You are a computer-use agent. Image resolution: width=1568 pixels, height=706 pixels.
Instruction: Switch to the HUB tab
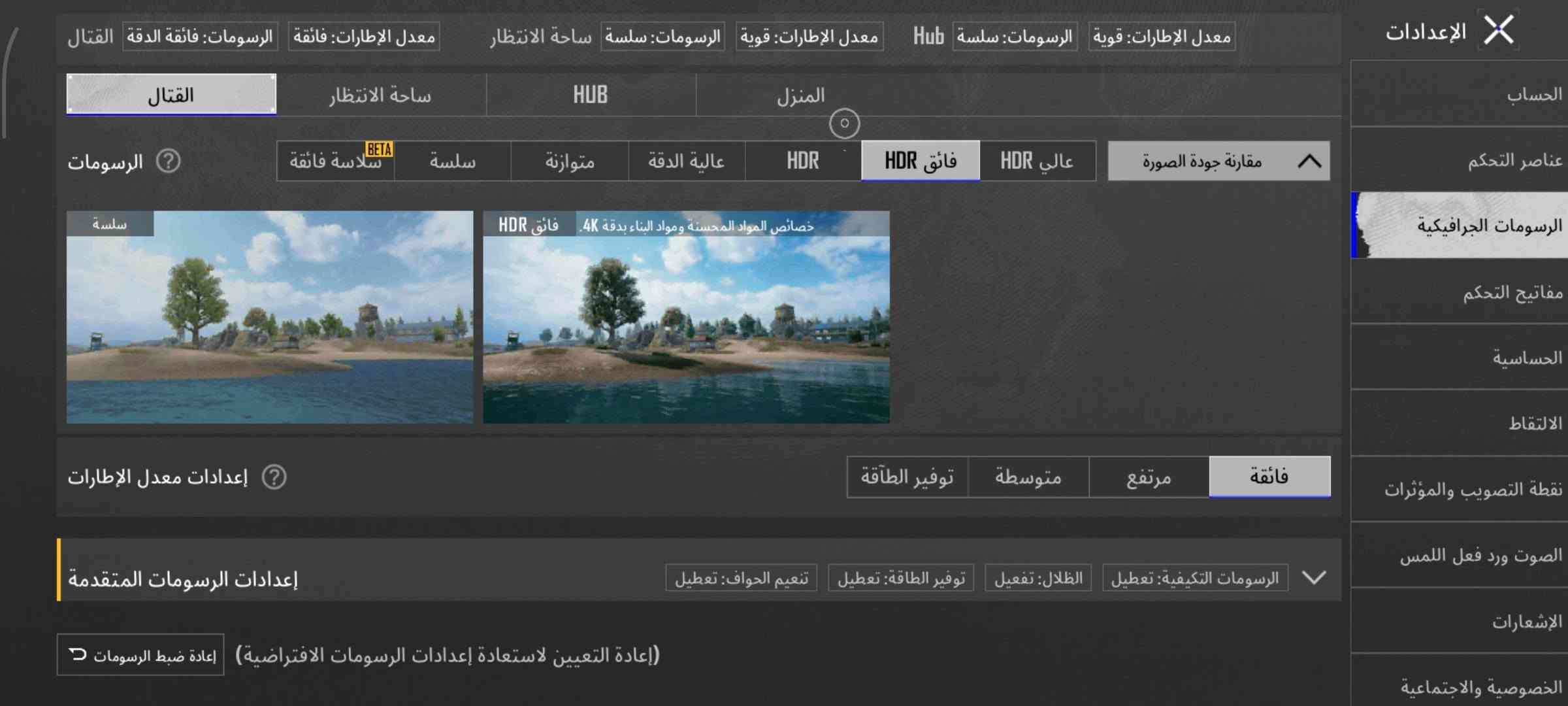pyautogui.click(x=591, y=95)
